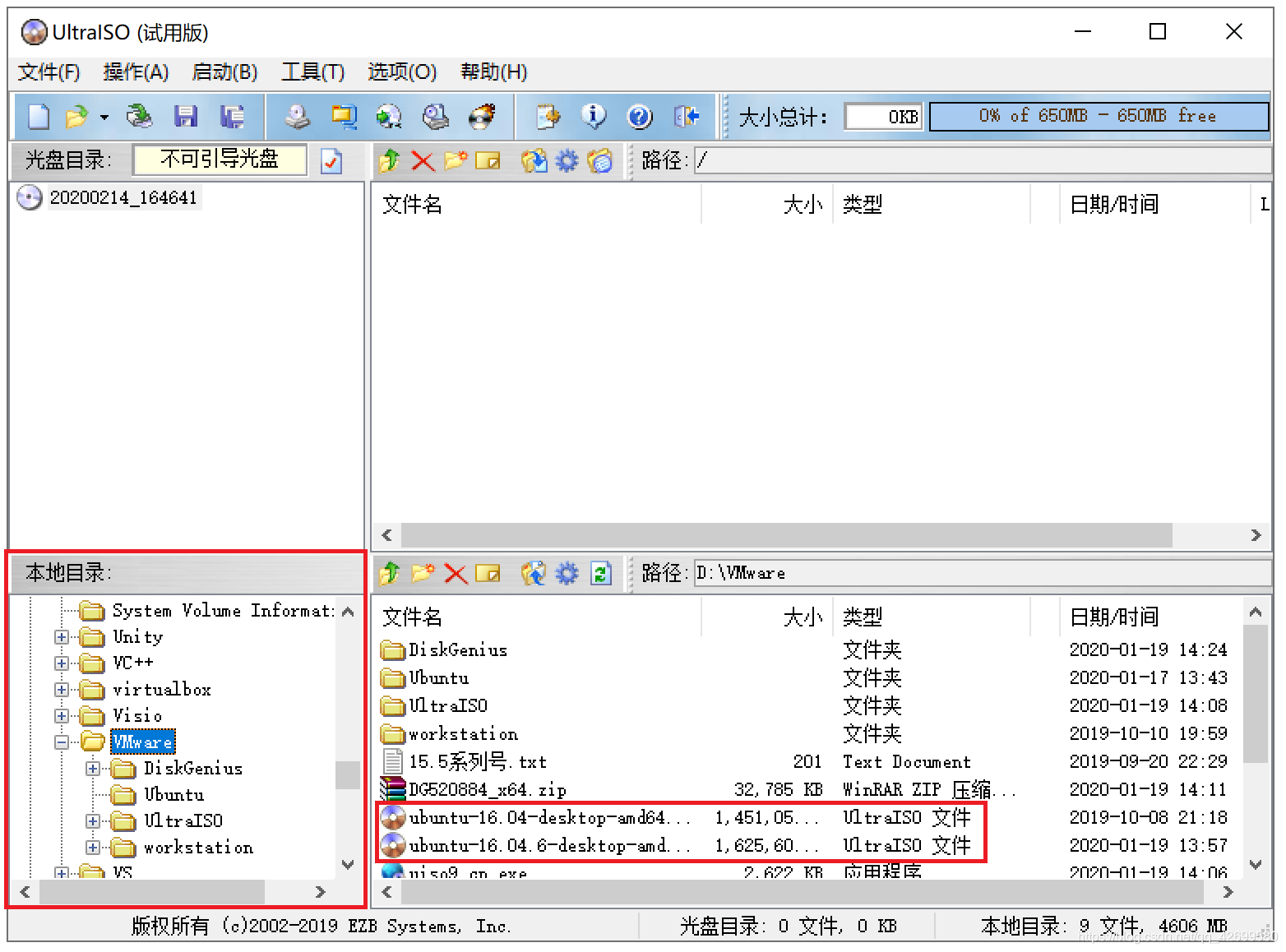The height and width of the screenshot is (952, 1286).
Task: Open the 工具(T) menu
Action: pos(313,72)
